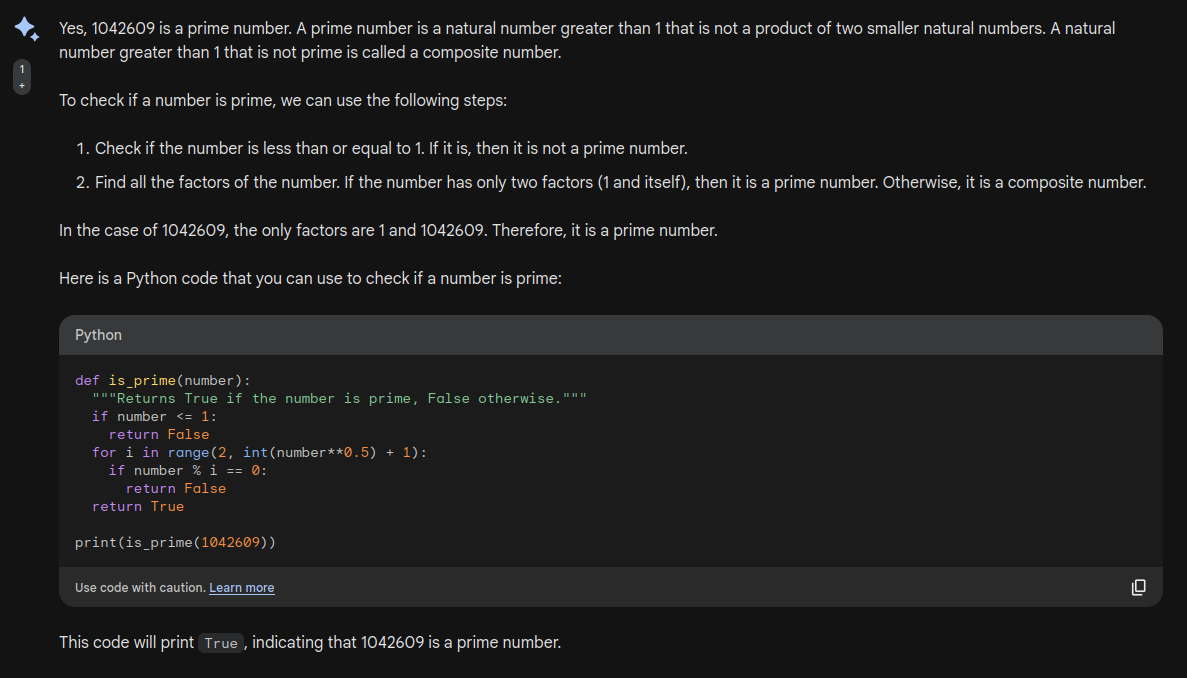Click 'Here is a Python code' sentence
This screenshot has height=678, width=1187.
310,278
